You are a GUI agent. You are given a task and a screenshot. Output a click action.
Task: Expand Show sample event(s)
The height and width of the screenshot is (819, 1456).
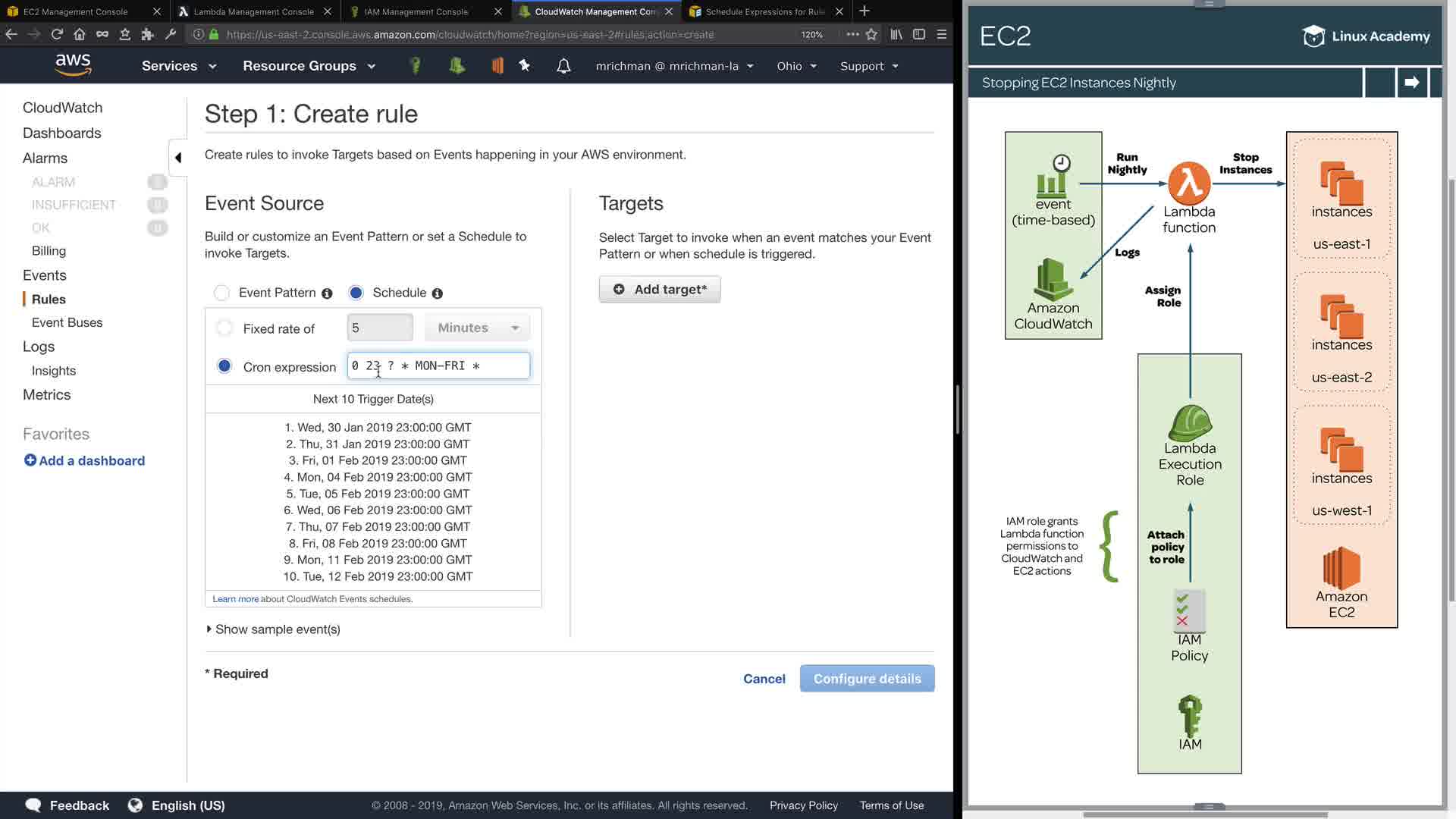tap(273, 629)
